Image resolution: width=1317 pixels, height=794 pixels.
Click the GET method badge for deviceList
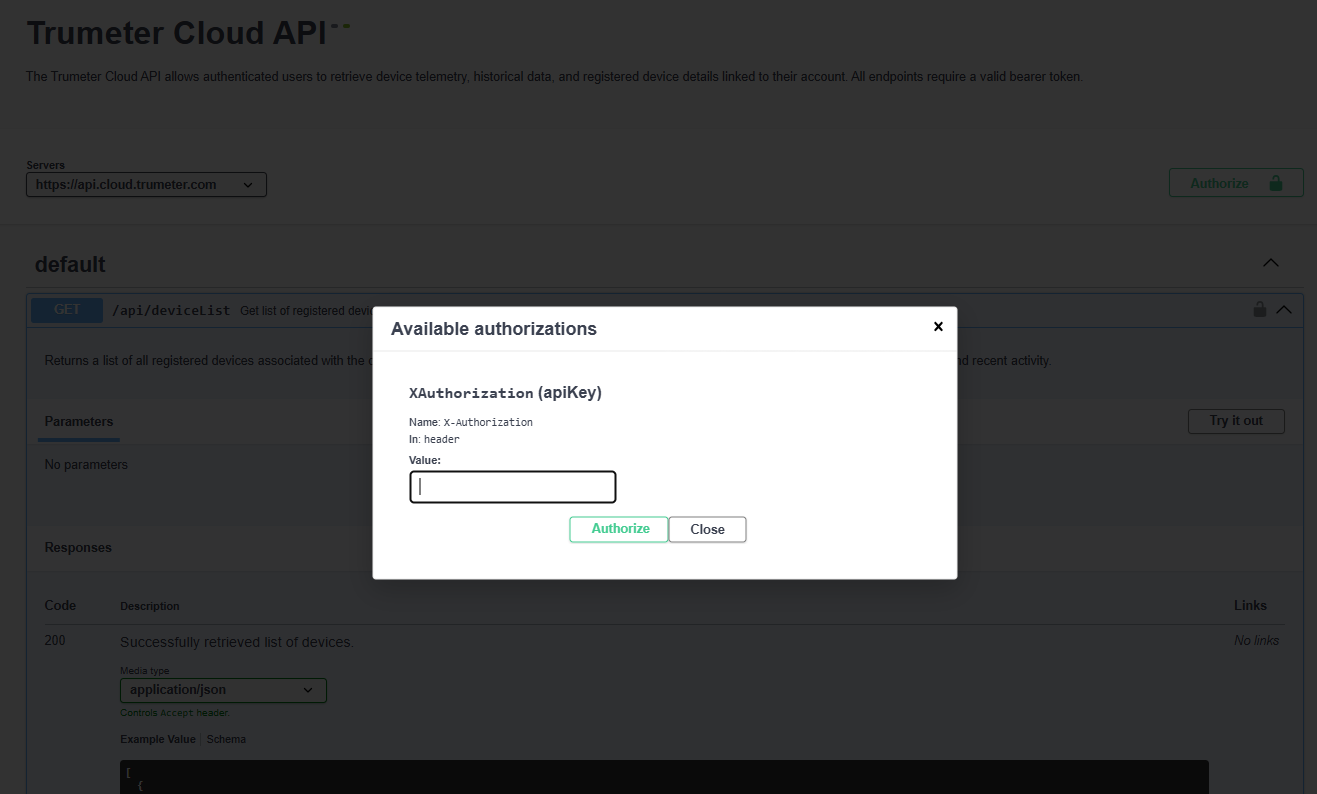(67, 310)
